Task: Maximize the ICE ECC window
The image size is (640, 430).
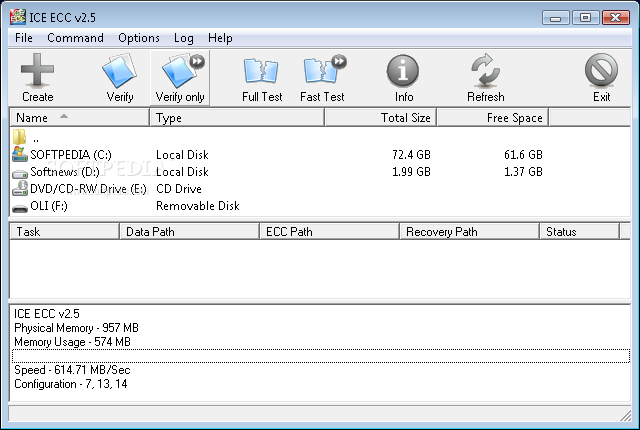Action: tap(586, 18)
